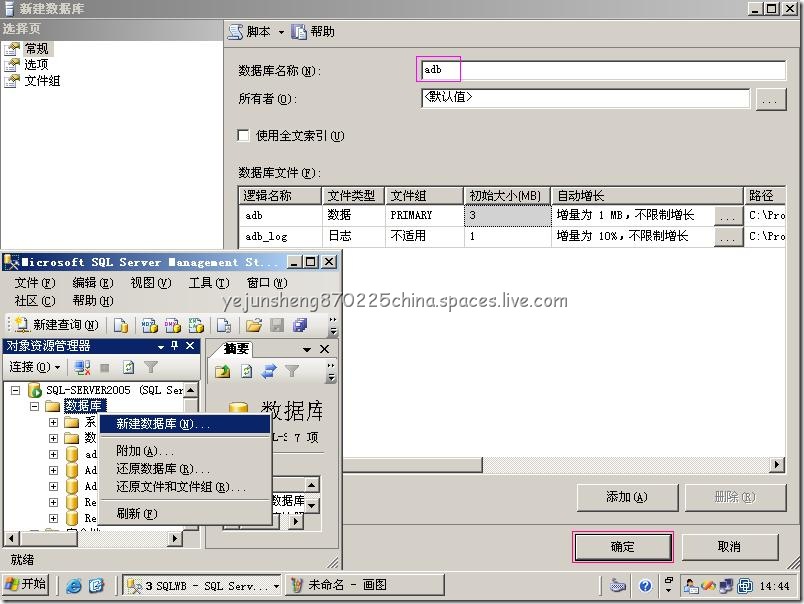Choose Restore Files and Filegroups context entry

(185, 487)
